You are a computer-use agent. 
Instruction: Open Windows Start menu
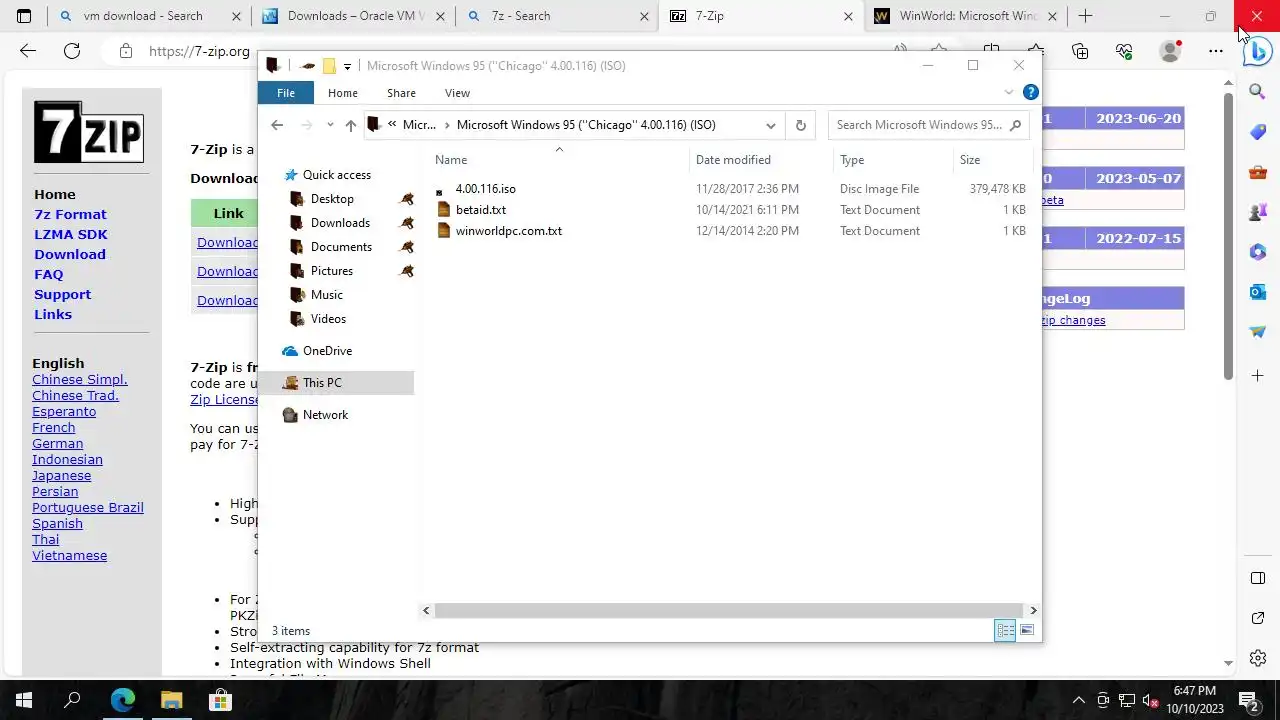click(24, 700)
